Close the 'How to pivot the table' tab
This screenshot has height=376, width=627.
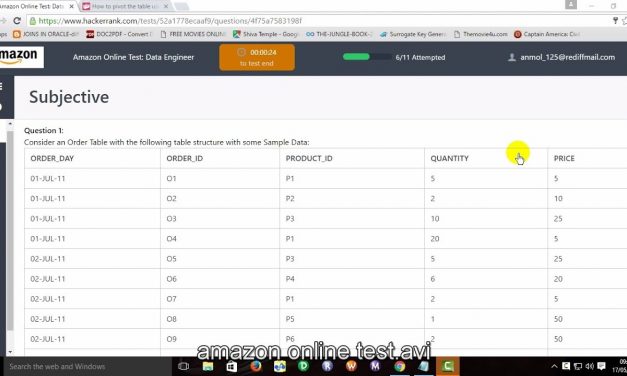[166, 6]
